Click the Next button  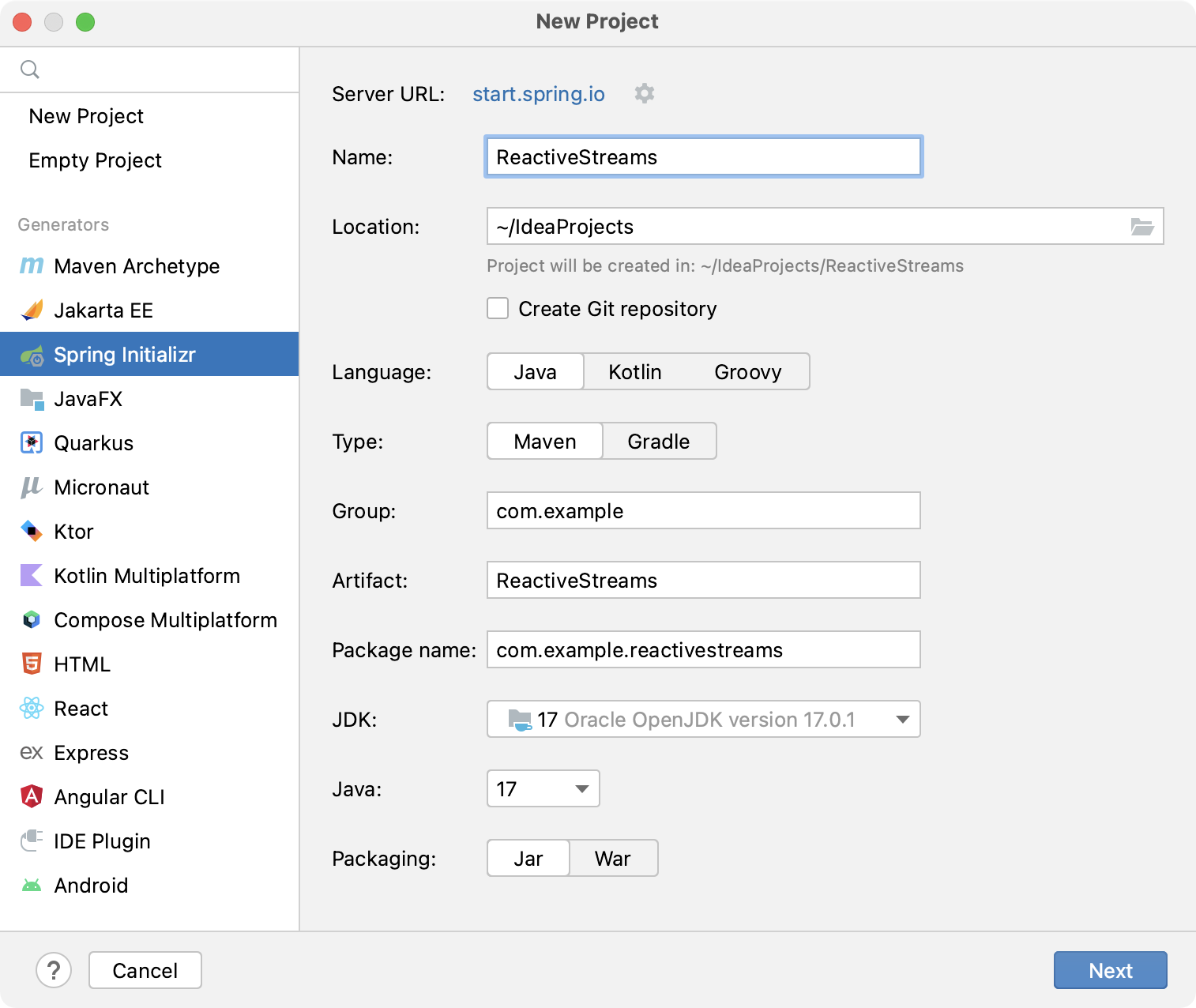1111,970
